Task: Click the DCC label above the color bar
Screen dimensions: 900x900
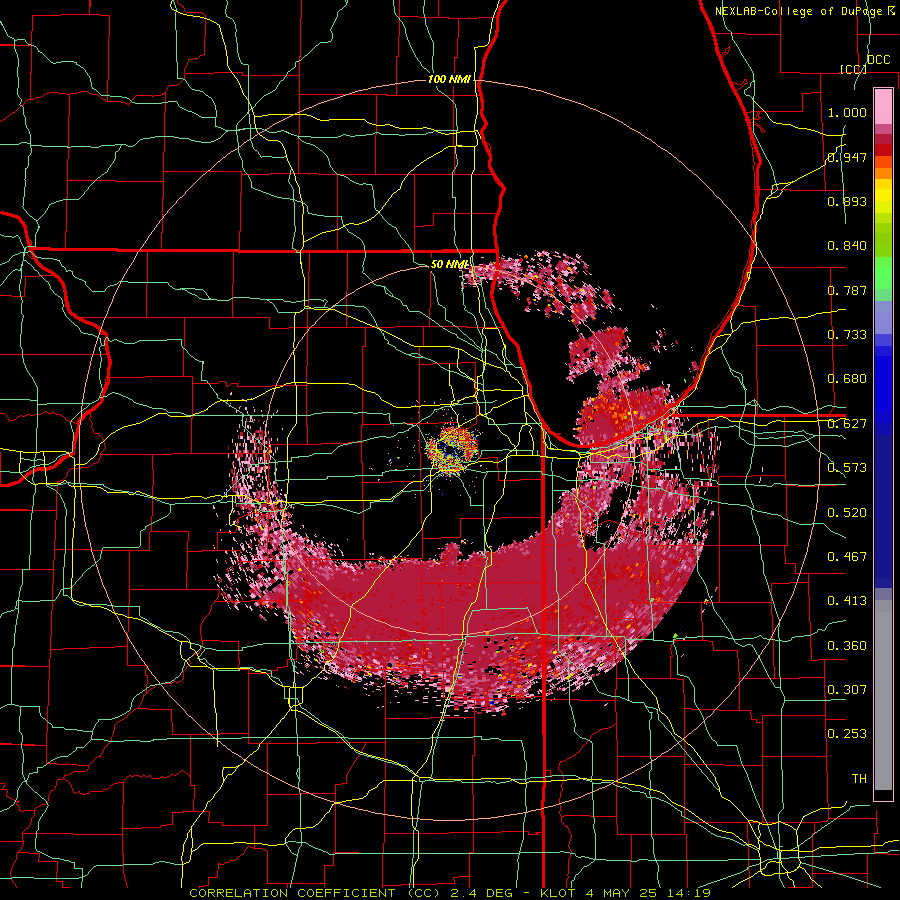Action: pos(878,60)
